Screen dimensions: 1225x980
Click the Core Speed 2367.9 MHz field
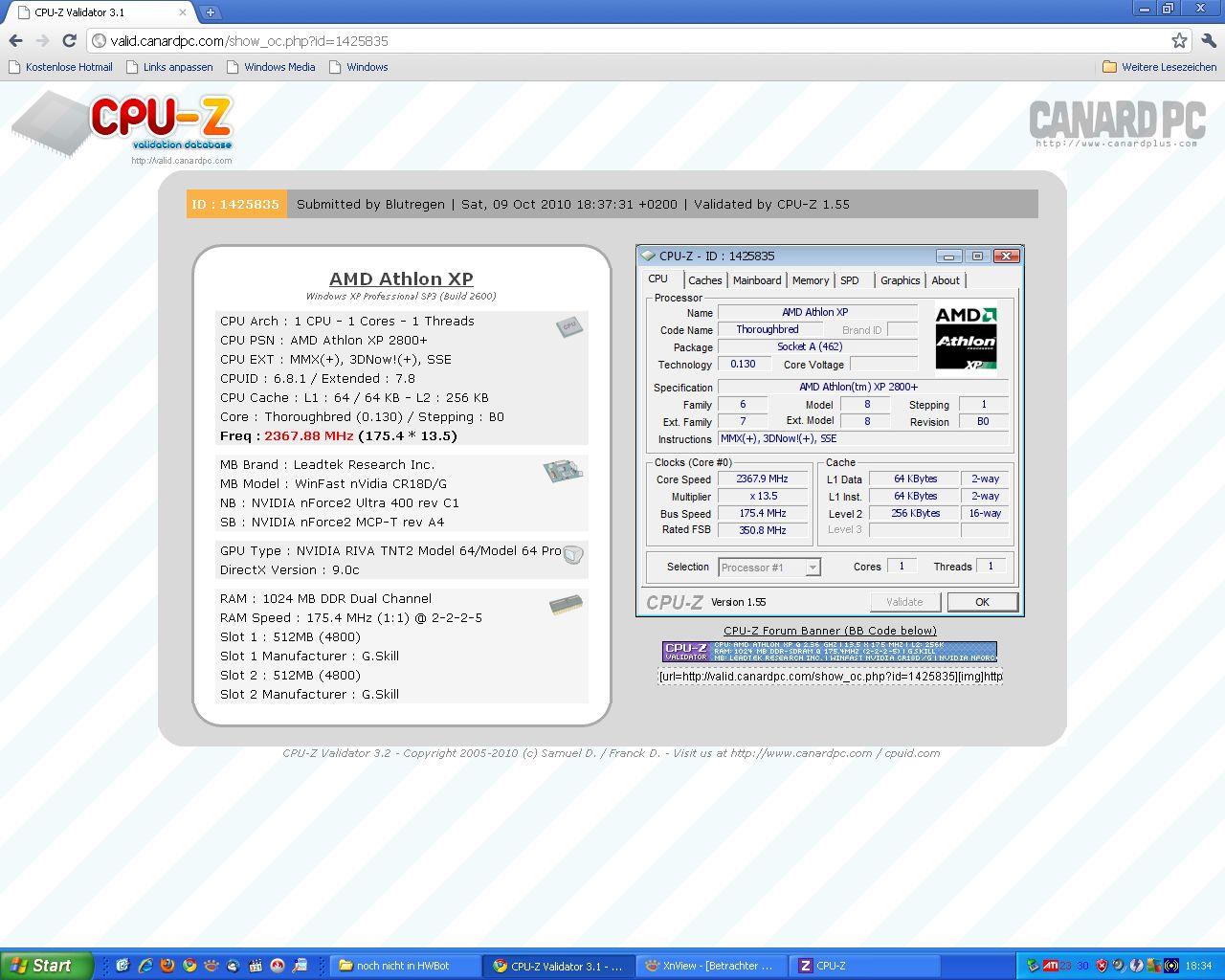click(x=763, y=479)
